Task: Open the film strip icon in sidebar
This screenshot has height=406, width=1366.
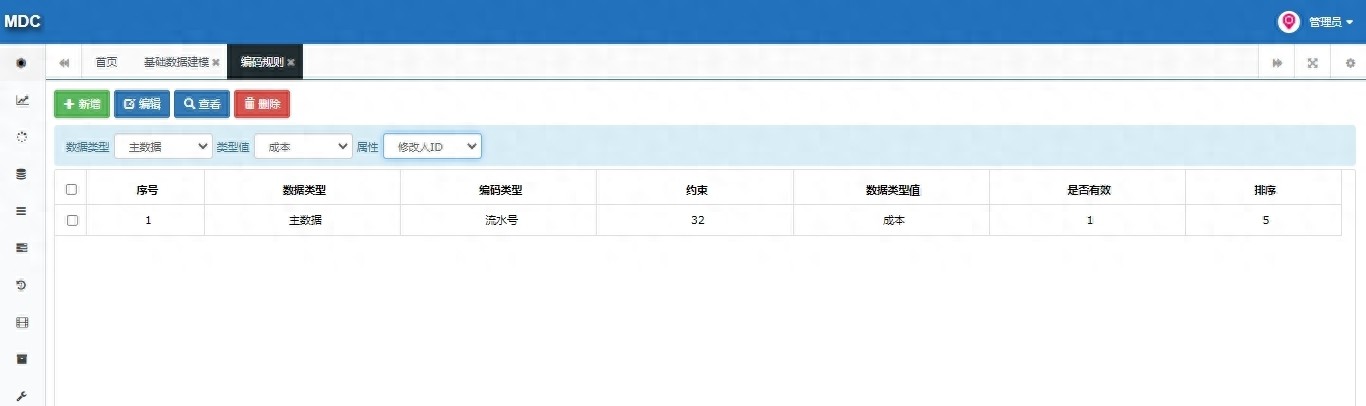Action: point(22,322)
